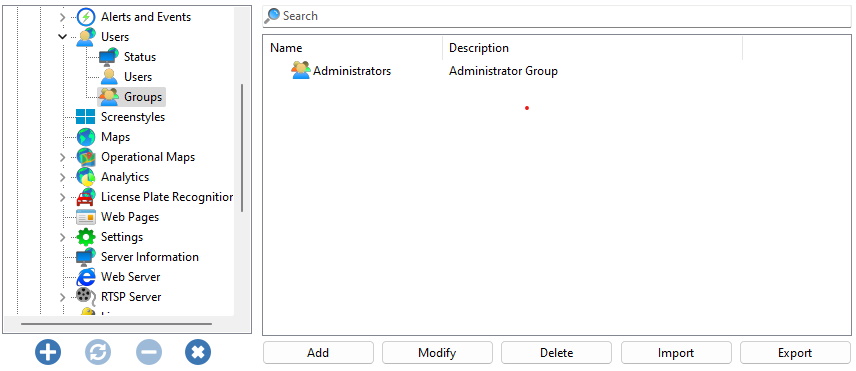Viewport: 856px width, 371px height.
Task: Click the Administrator Group description cell
Action: [x=503, y=71]
